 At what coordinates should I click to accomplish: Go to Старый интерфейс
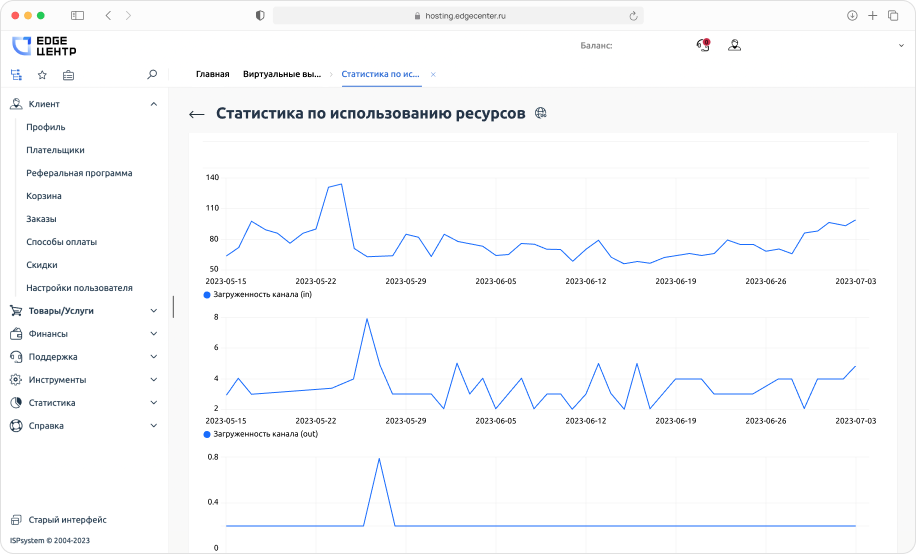[67, 520]
